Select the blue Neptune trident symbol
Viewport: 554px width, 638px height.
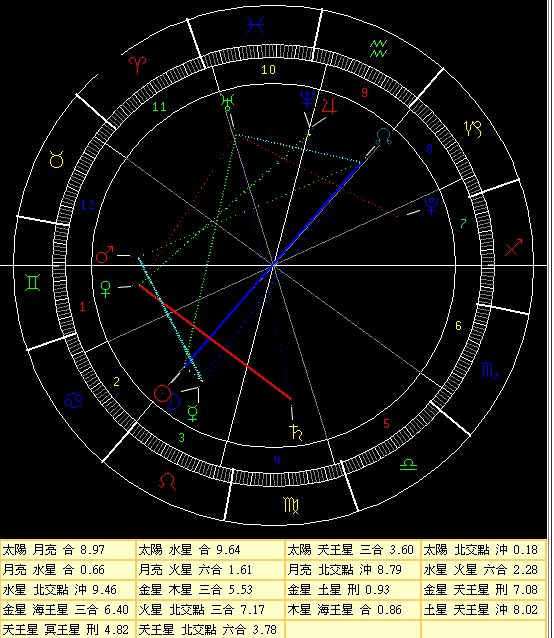tap(308, 99)
